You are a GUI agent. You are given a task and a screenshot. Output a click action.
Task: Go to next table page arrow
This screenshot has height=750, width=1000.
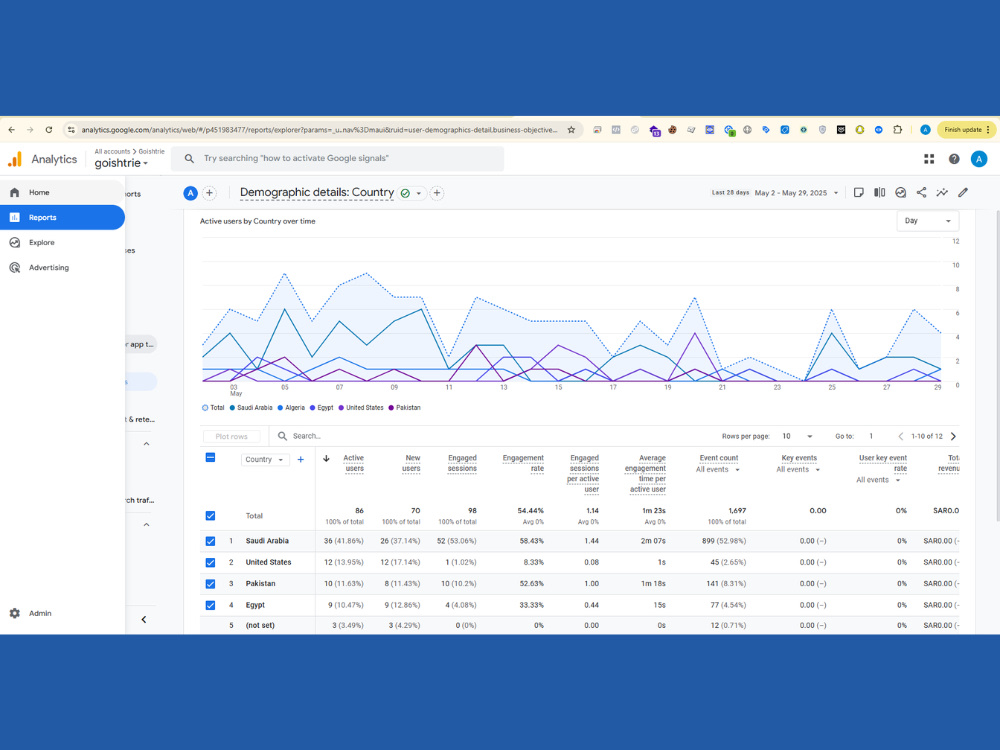[953, 436]
